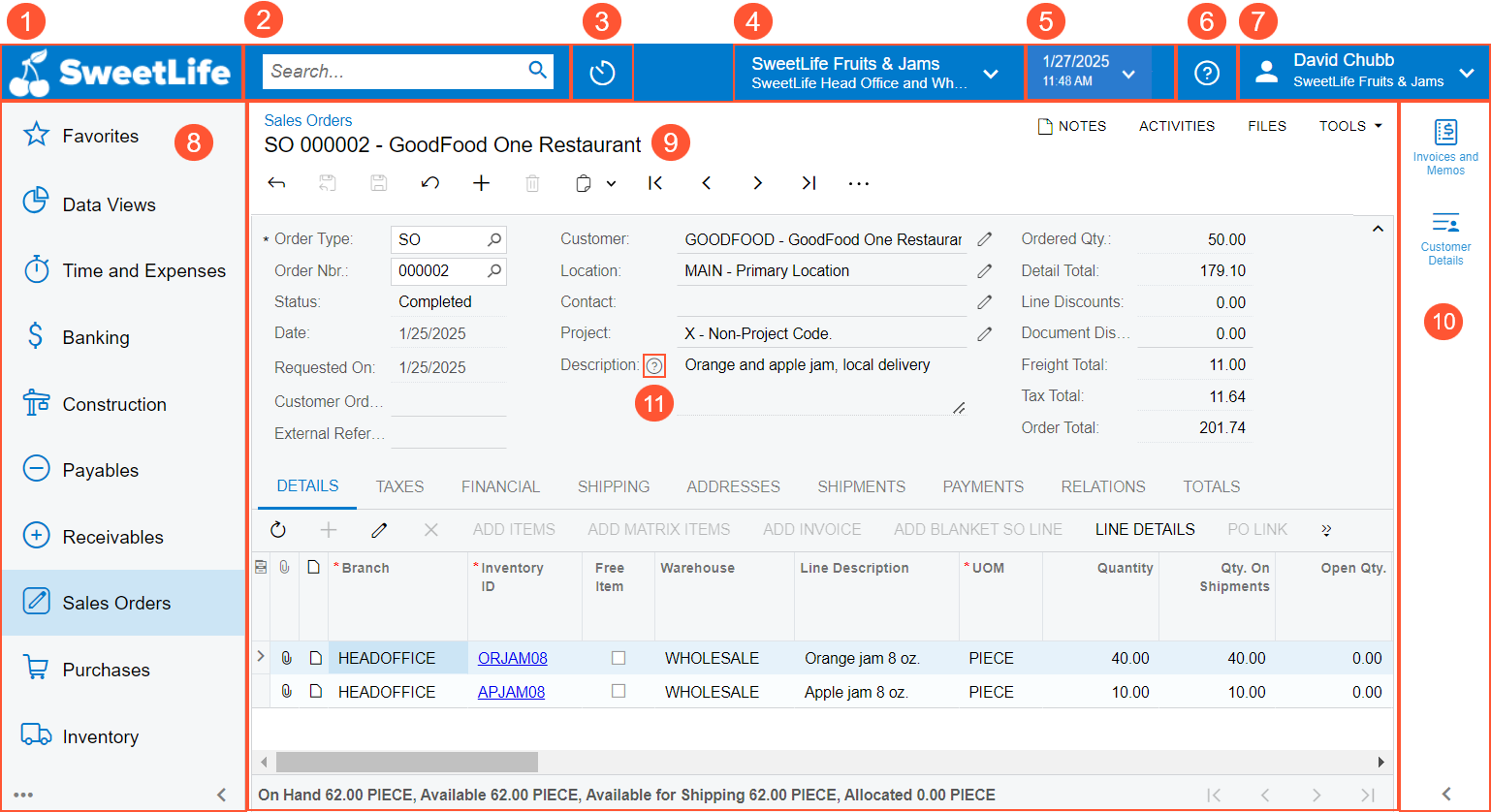The image size is (1491, 812).
Task: Click the Add New Record plus icon
Action: coord(481,183)
